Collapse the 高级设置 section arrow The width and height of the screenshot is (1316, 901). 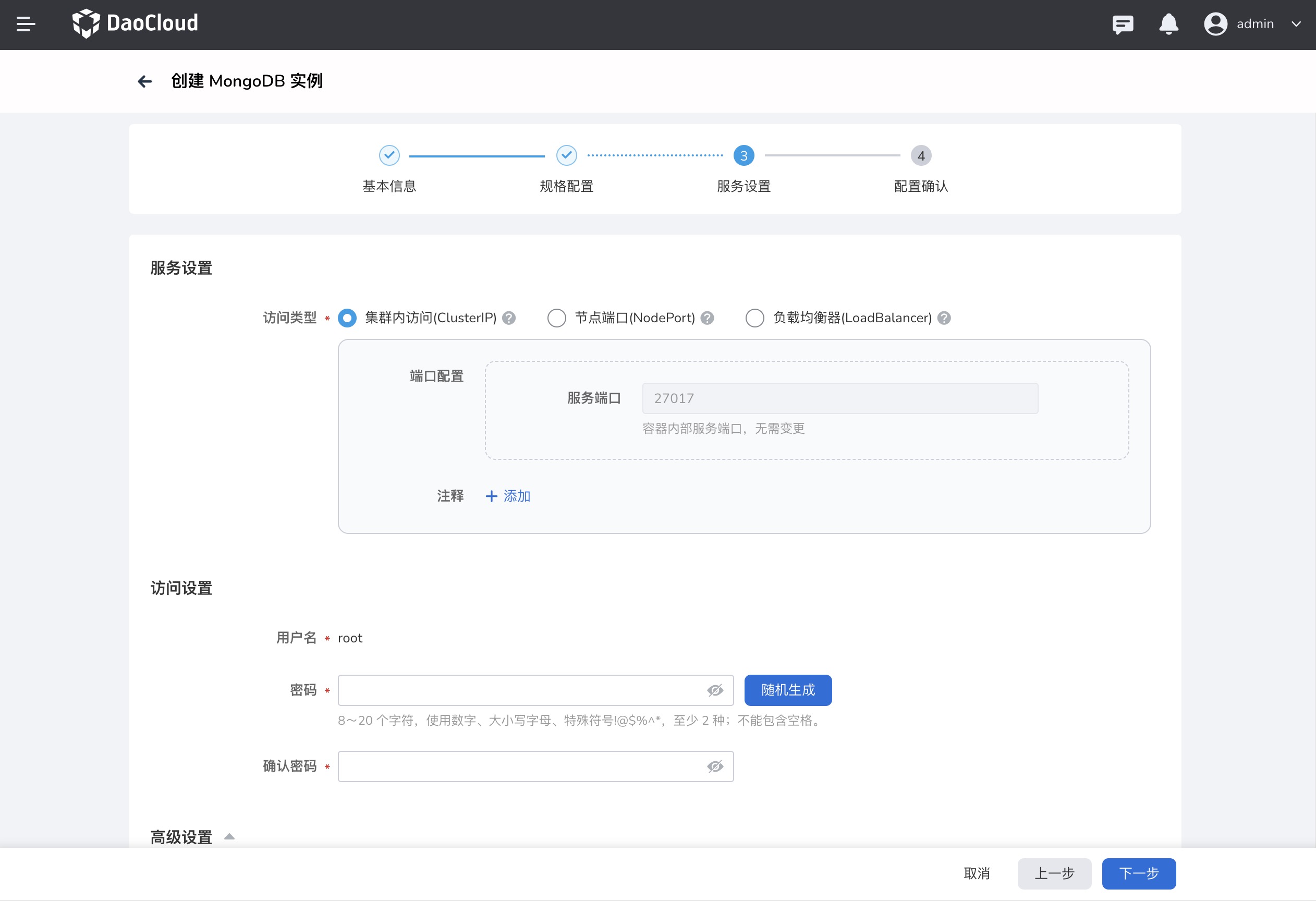(229, 836)
